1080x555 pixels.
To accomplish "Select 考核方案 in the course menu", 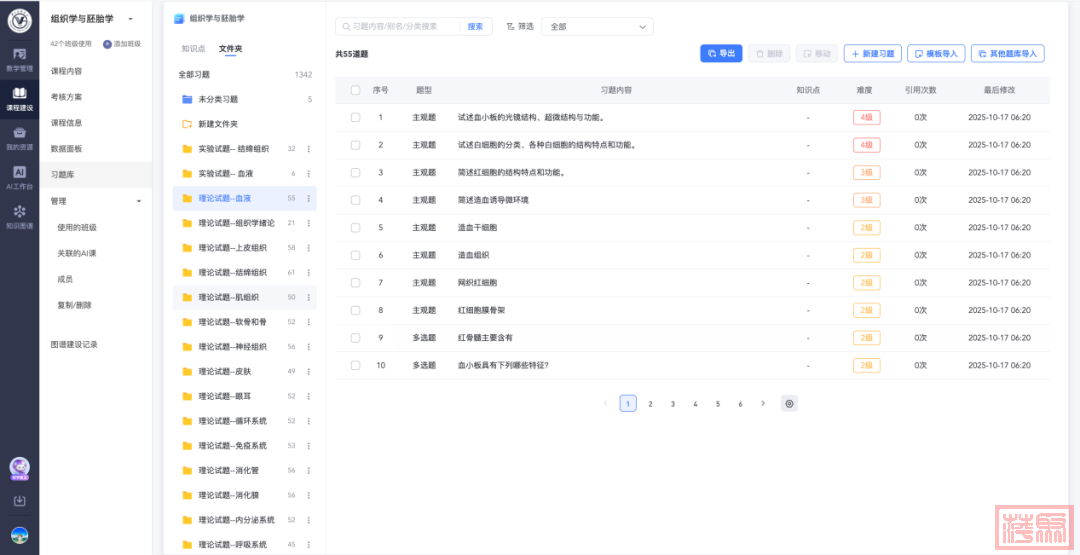I will click(67, 97).
